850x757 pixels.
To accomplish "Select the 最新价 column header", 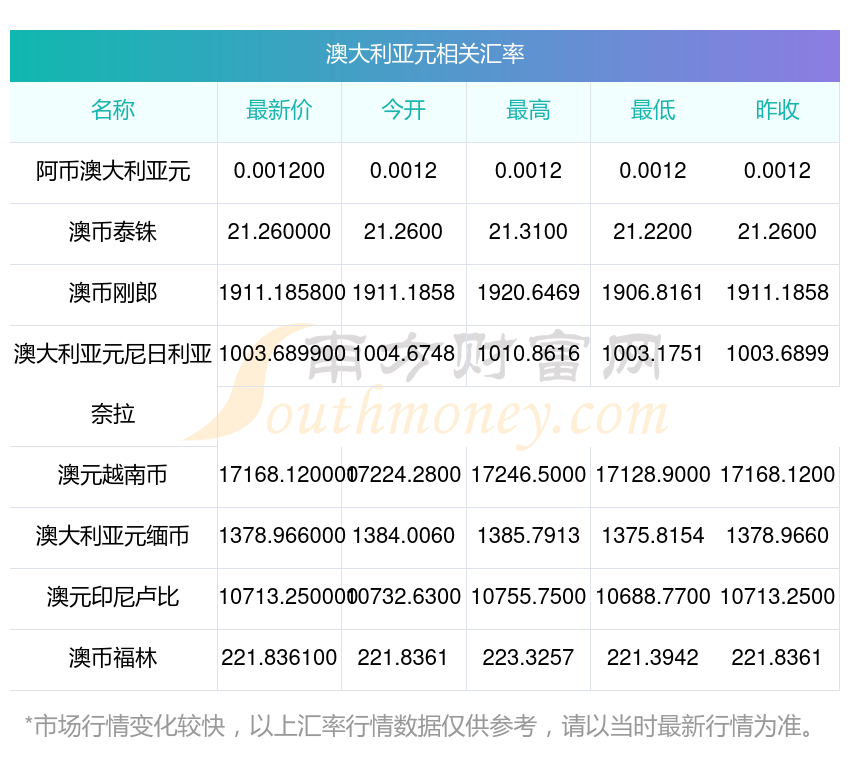I will pos(279,110).
